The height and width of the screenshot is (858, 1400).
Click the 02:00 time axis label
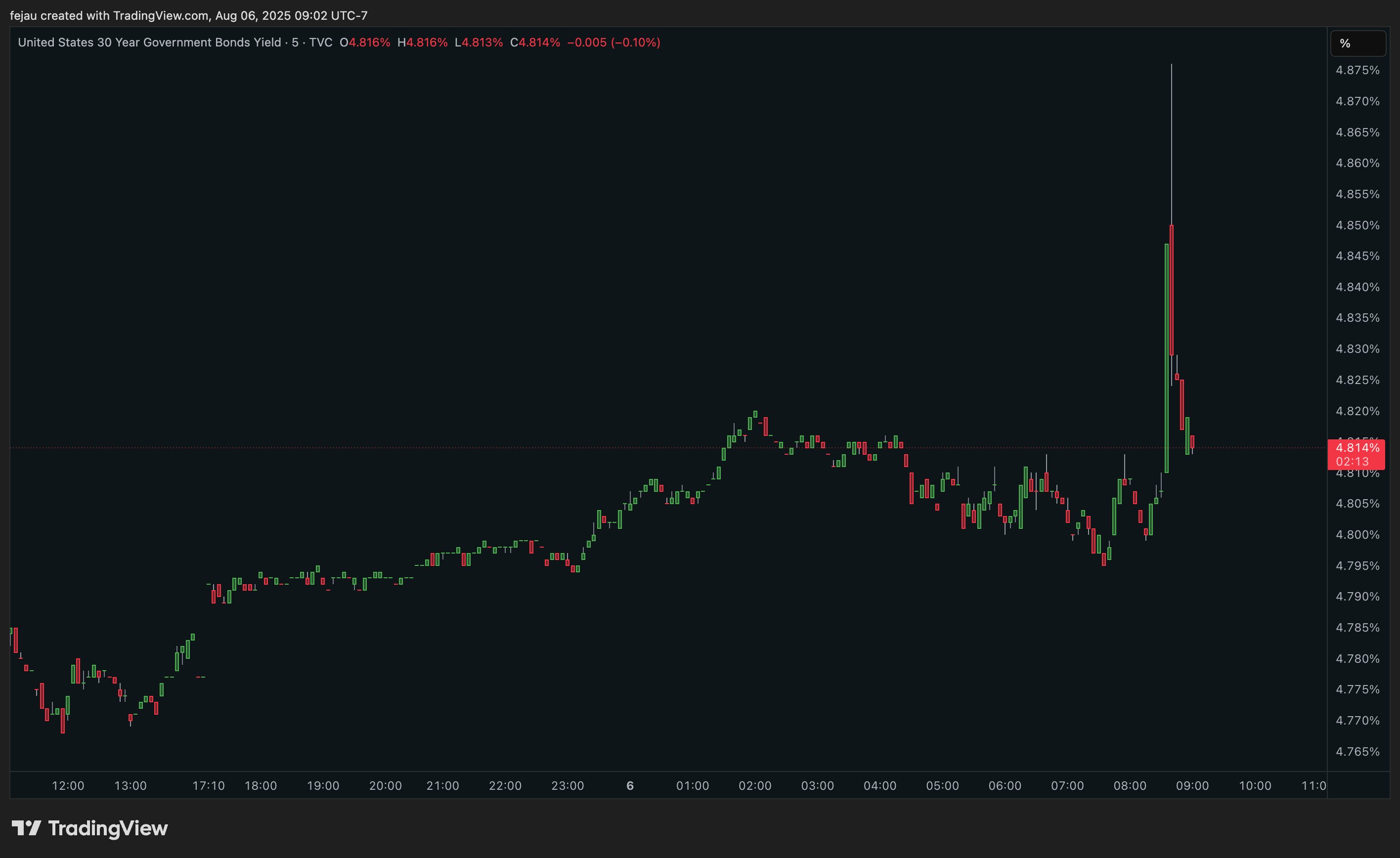pos(755,786)
